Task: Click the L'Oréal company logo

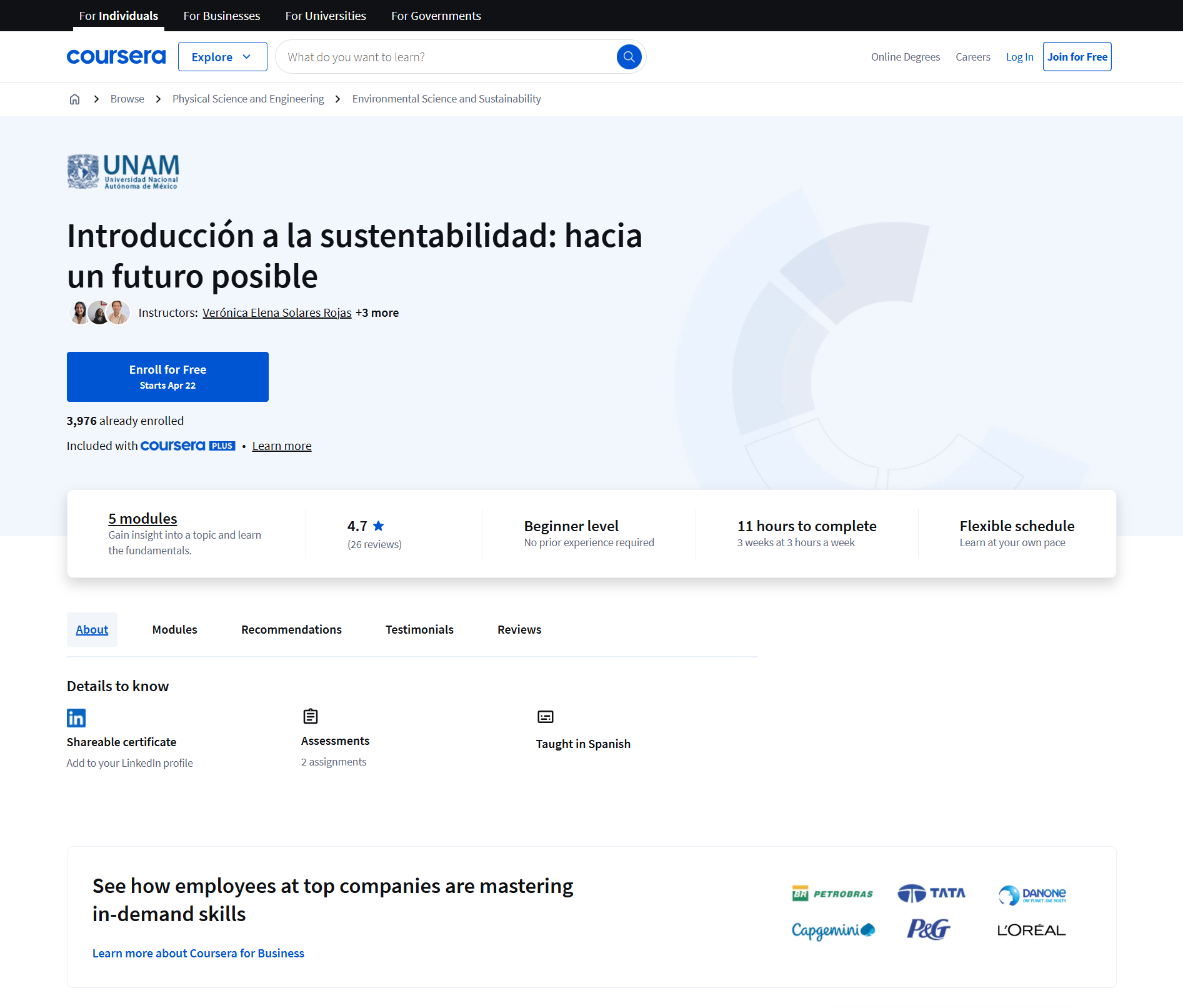Action: [x=1032, y=930]
